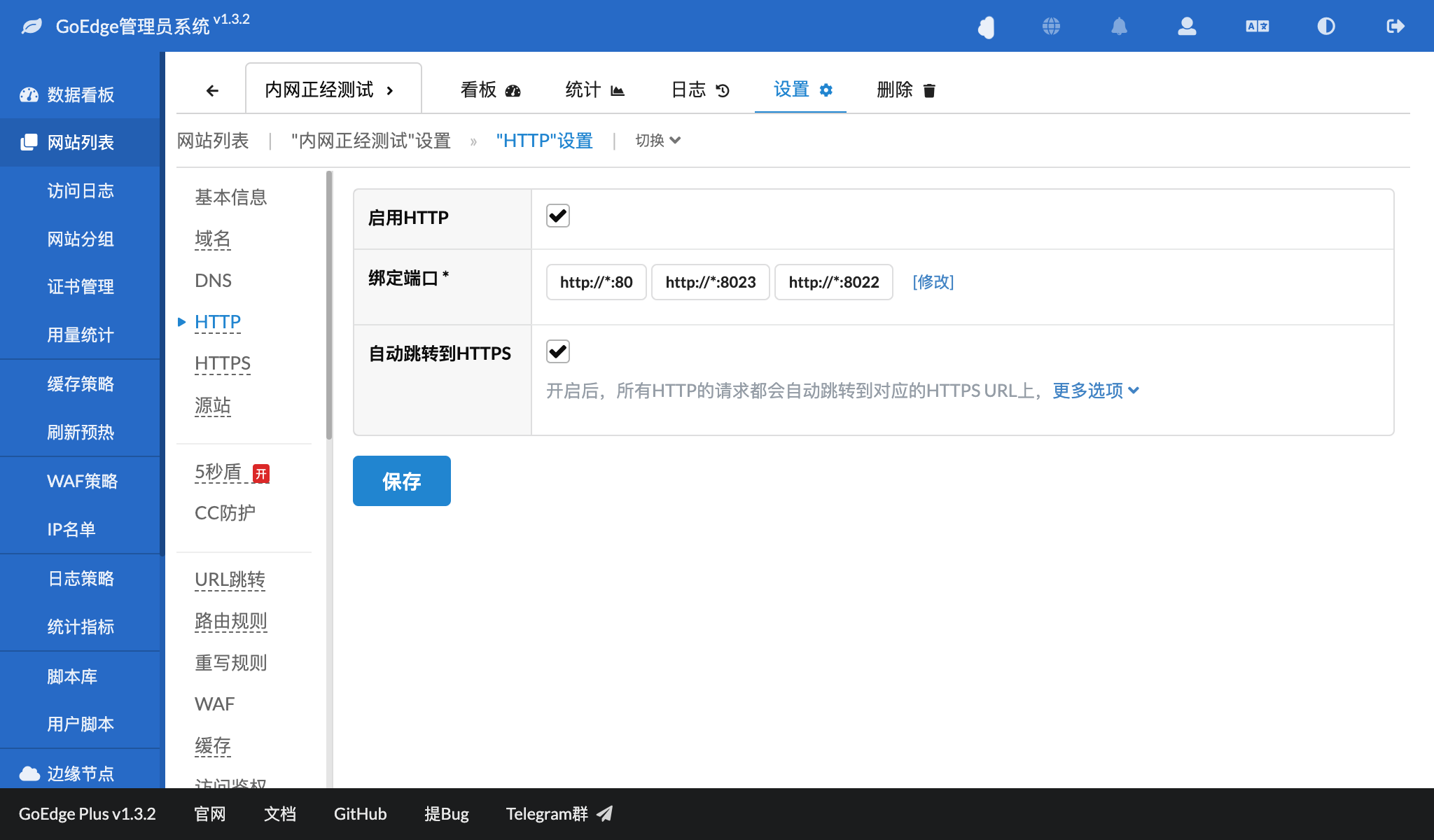
Task: Toggle the 自动跳转到HTTPS checkbox
Action: click(x=558, y=351)
